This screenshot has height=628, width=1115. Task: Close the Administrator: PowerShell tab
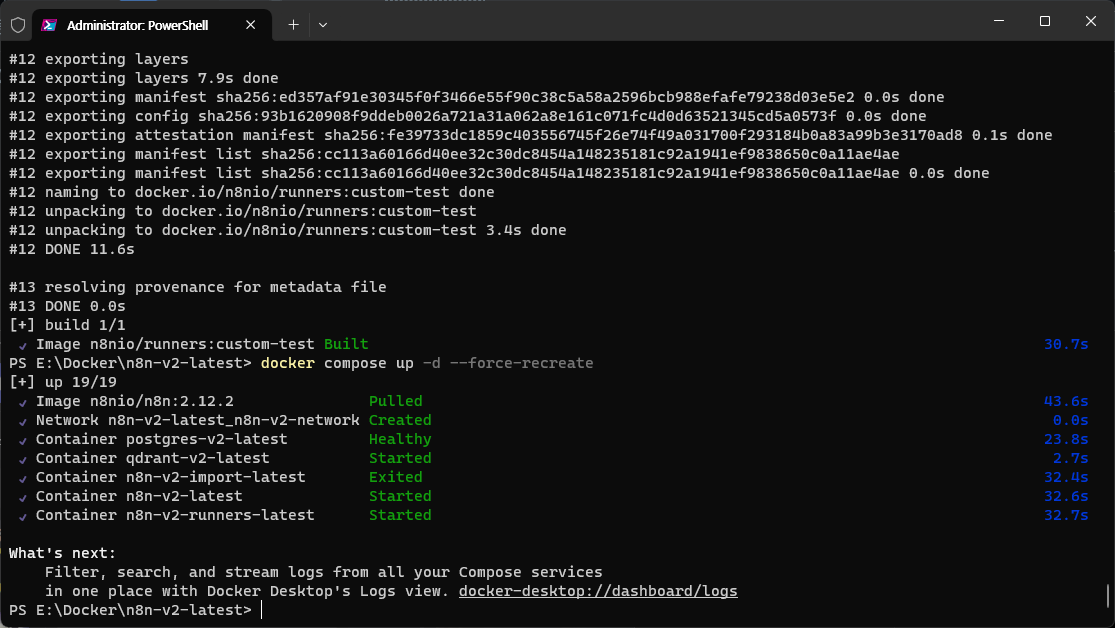[250, 25]
